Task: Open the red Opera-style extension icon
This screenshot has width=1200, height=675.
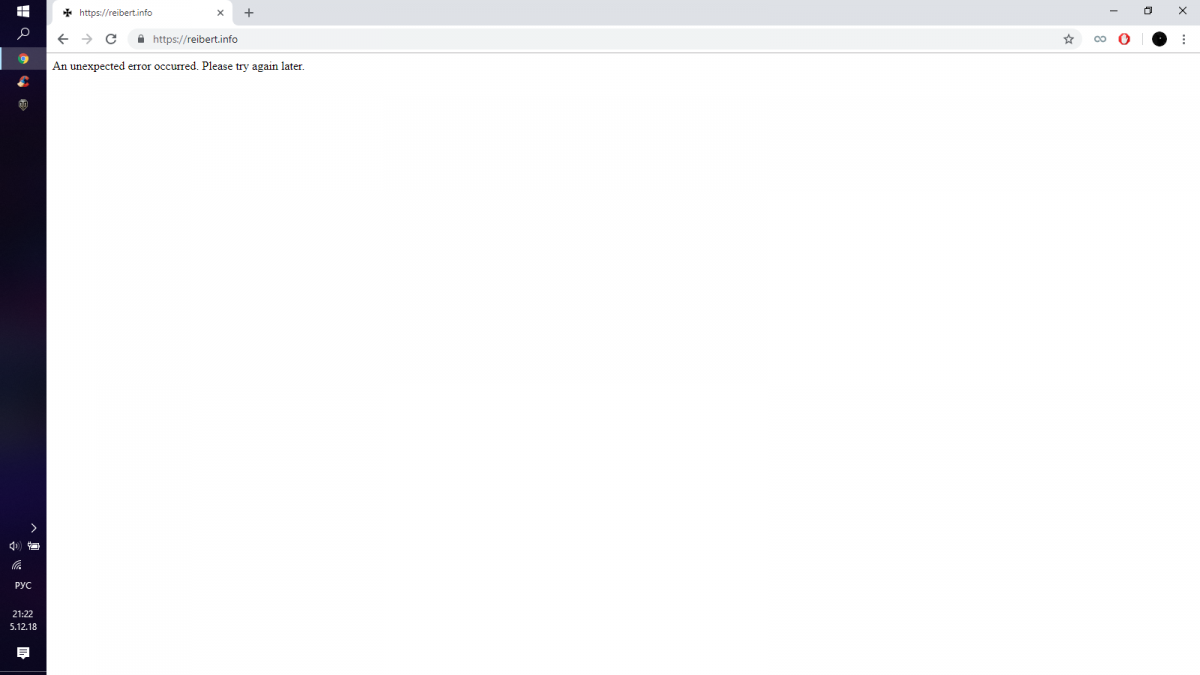Action: click(1124, 39)
